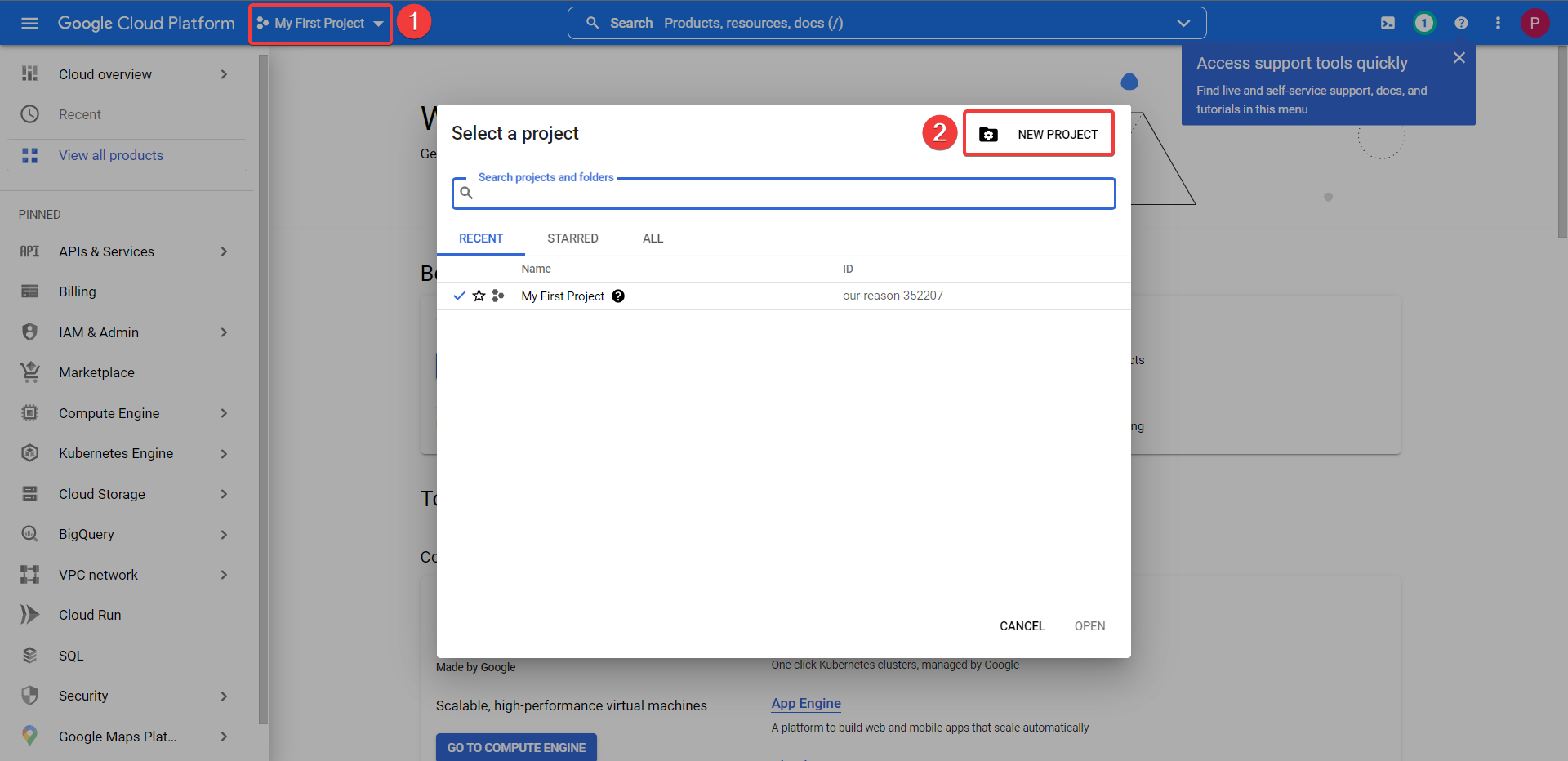1568x761 pixels.
Task: Click the Kubernetes Engine icon
Action: (x=29, y=453)
